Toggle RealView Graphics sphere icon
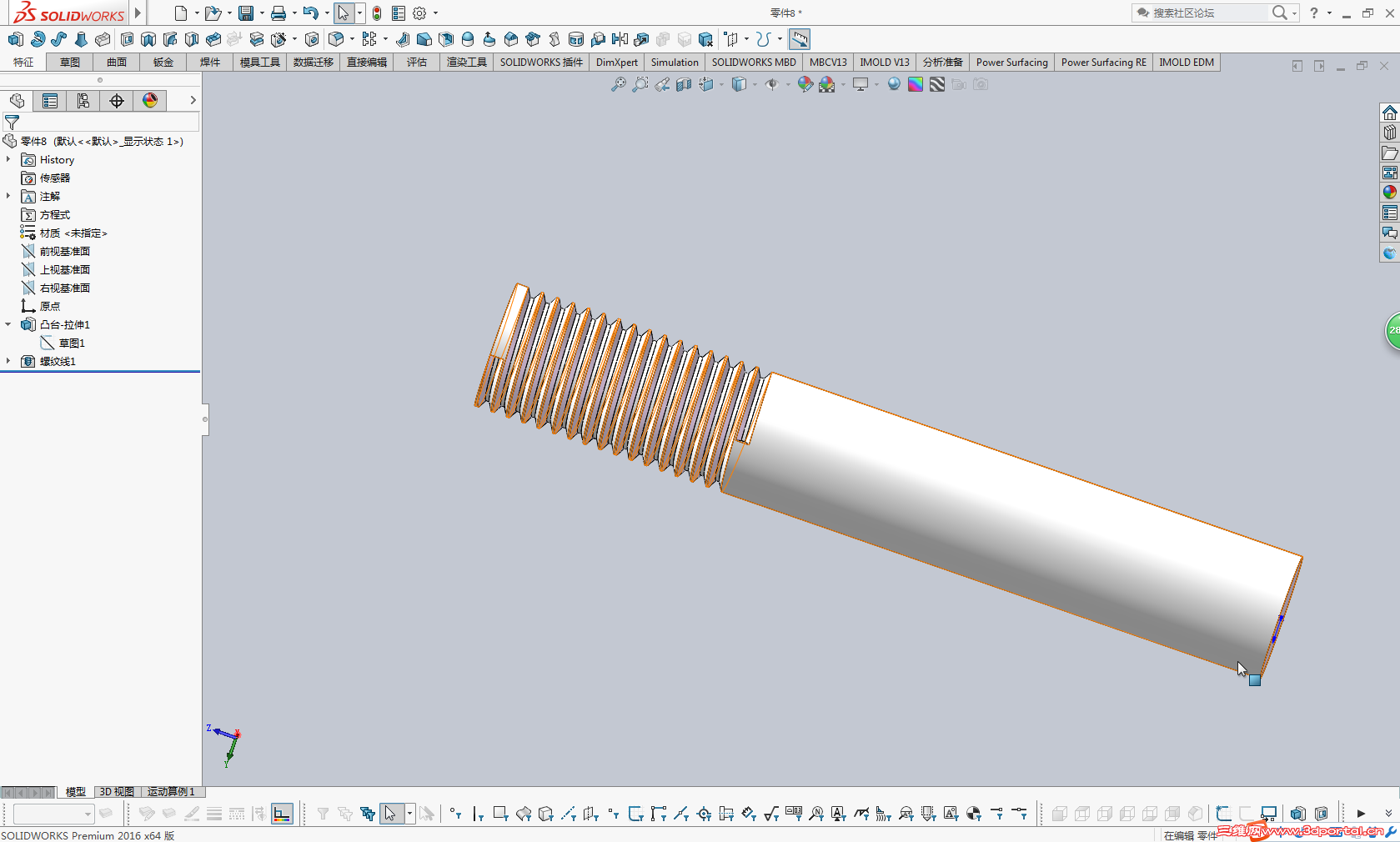 tap(894, 84)
